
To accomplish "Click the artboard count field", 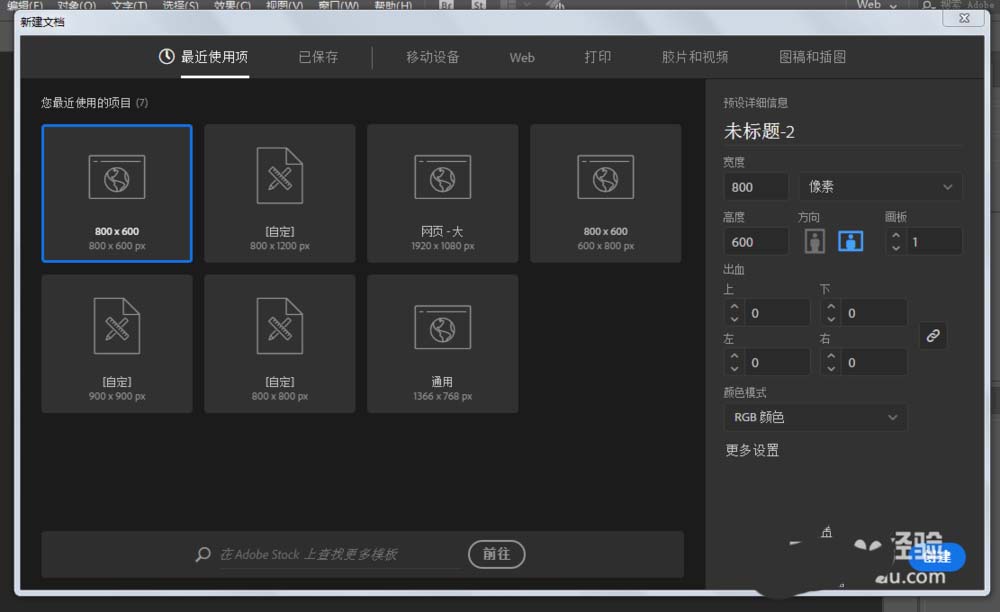I will pyautogui.click(x=934, y=242).
